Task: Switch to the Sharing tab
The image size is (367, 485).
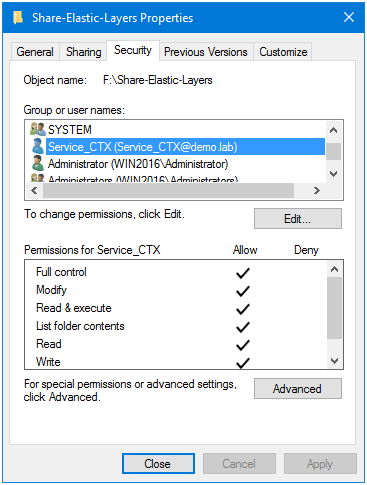Action: click(83, 52)
